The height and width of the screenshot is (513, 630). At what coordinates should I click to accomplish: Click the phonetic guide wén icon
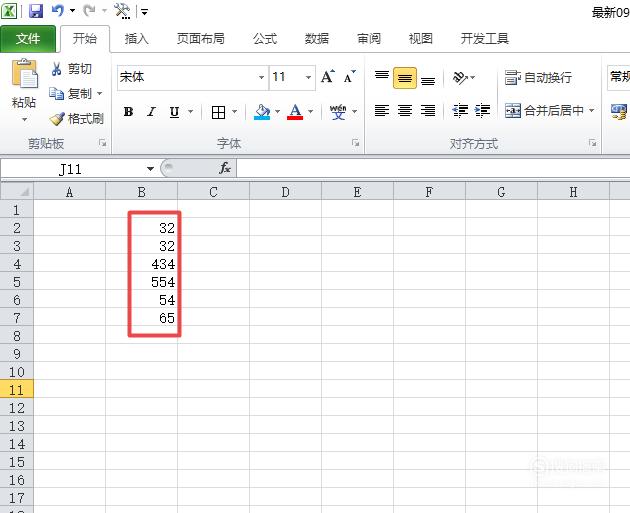point(338,112)
